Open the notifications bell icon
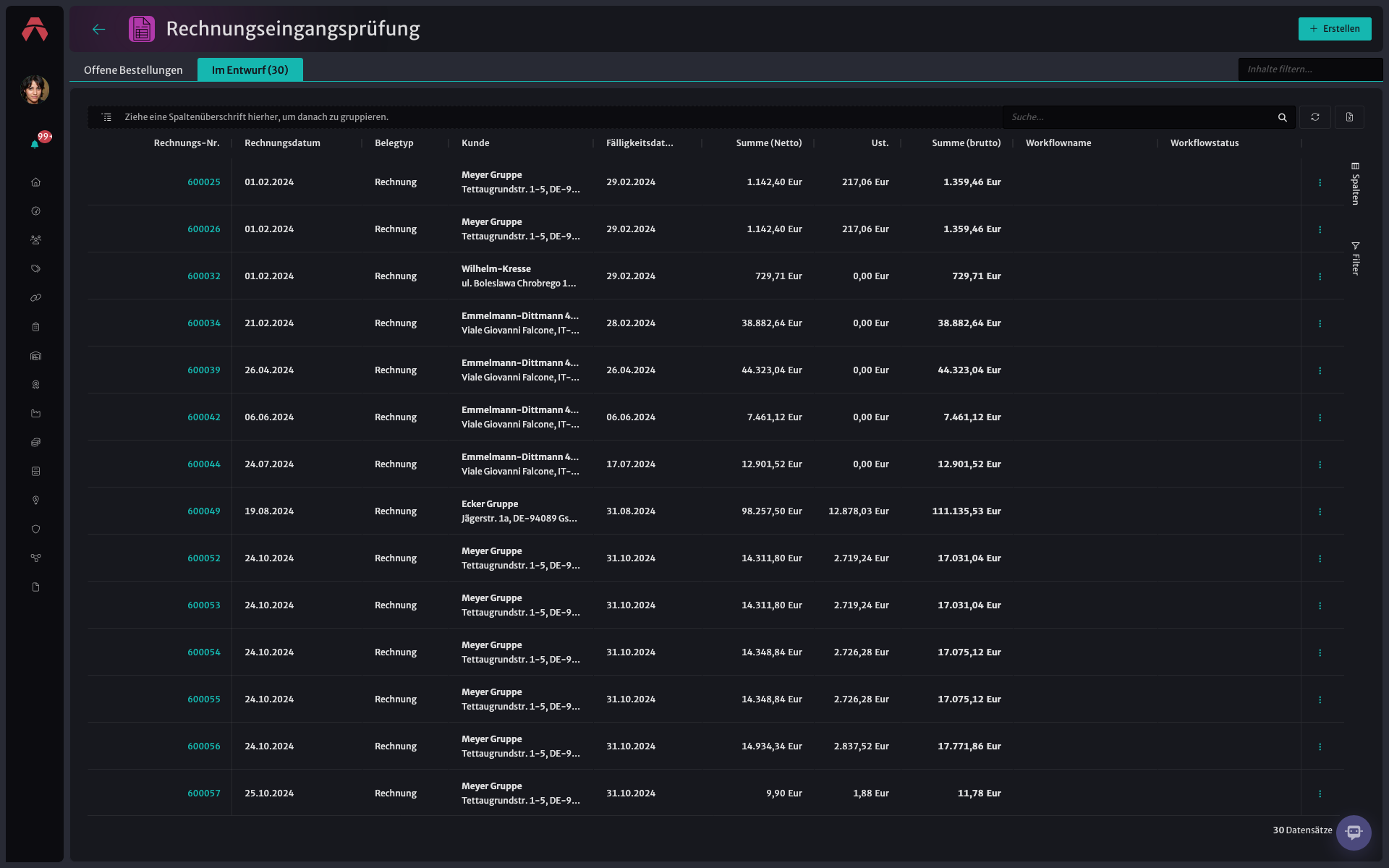The height and width of the screenshot is (868, 1389). [x=35, y=144]
